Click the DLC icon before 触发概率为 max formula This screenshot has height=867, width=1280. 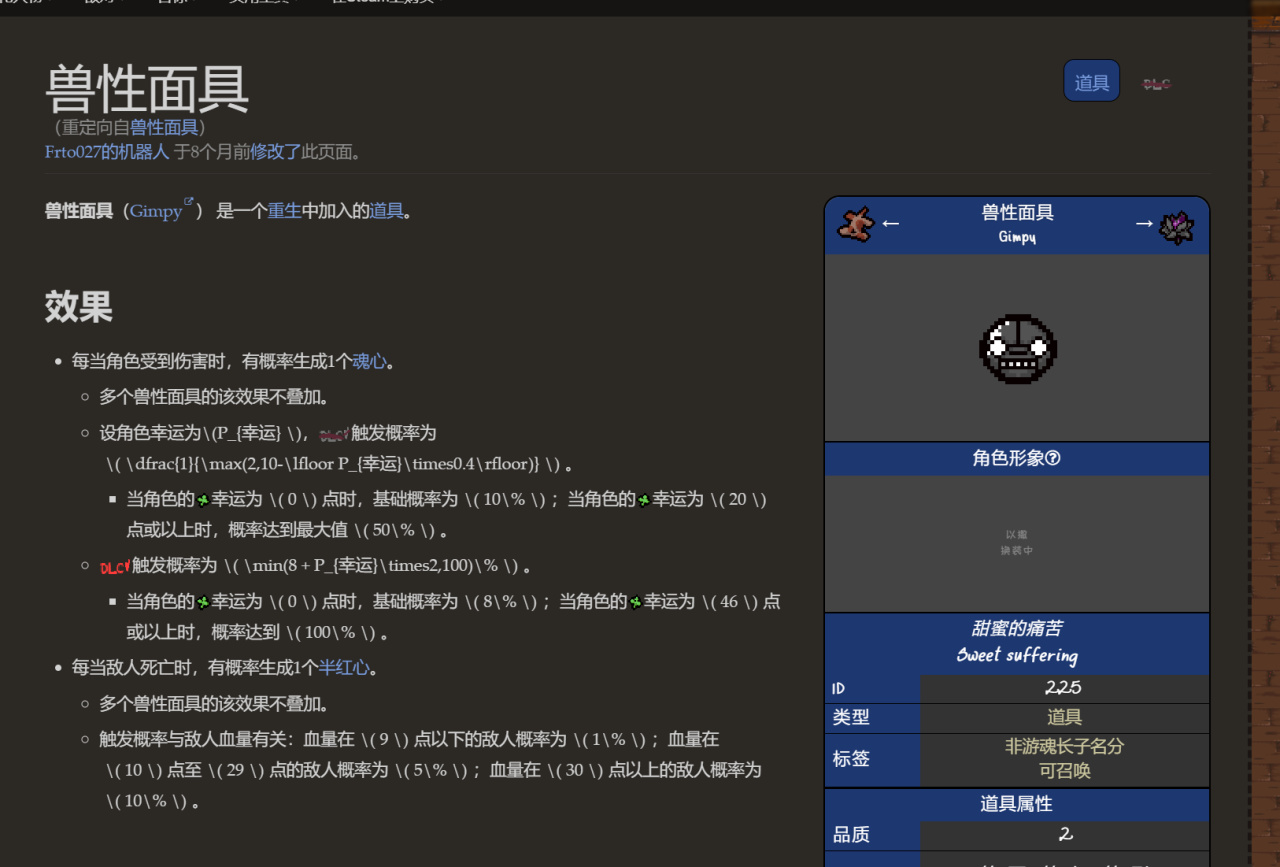tap(334, 434)
